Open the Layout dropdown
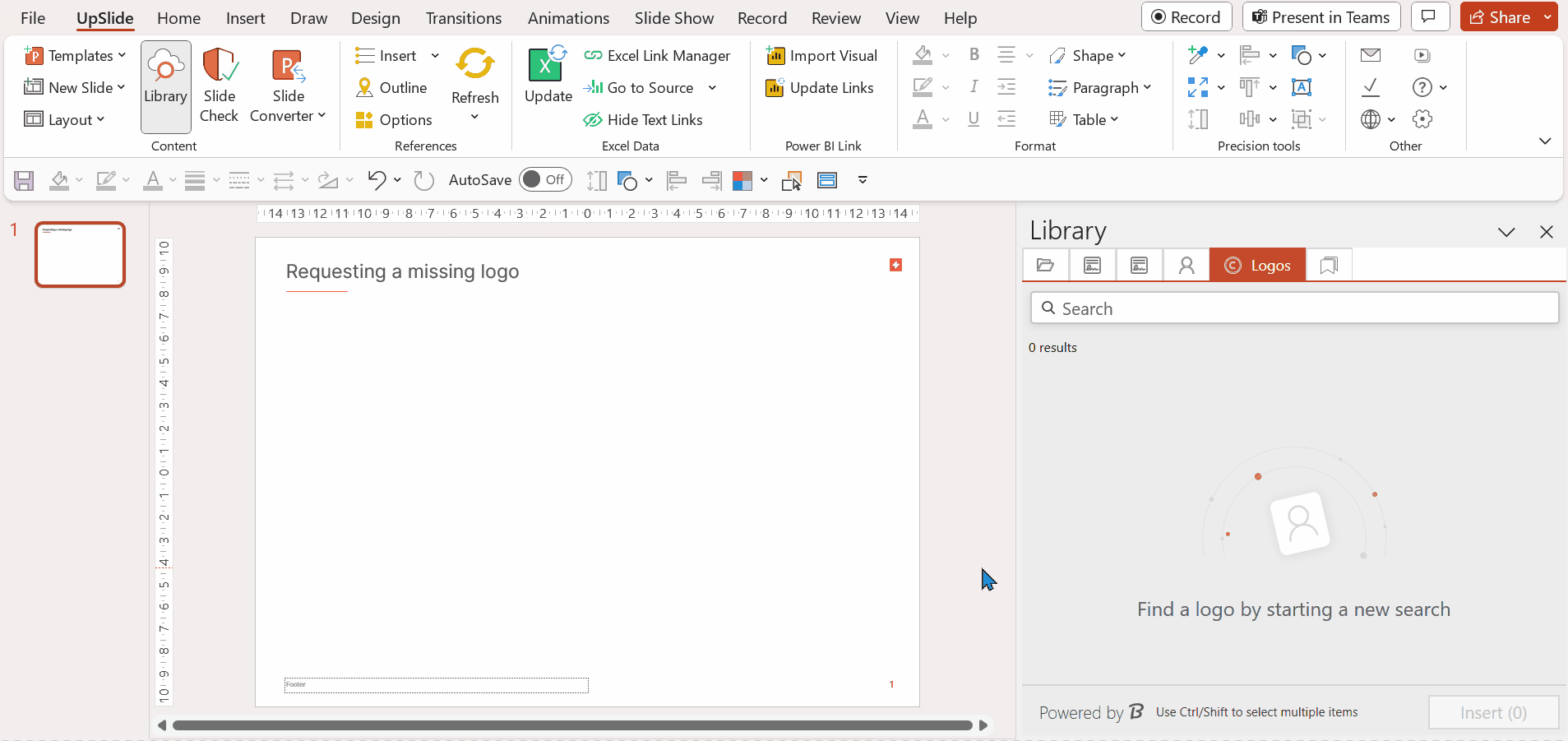Image resolution: width=1568 pixels, height=741 pixels. [65, 120]
